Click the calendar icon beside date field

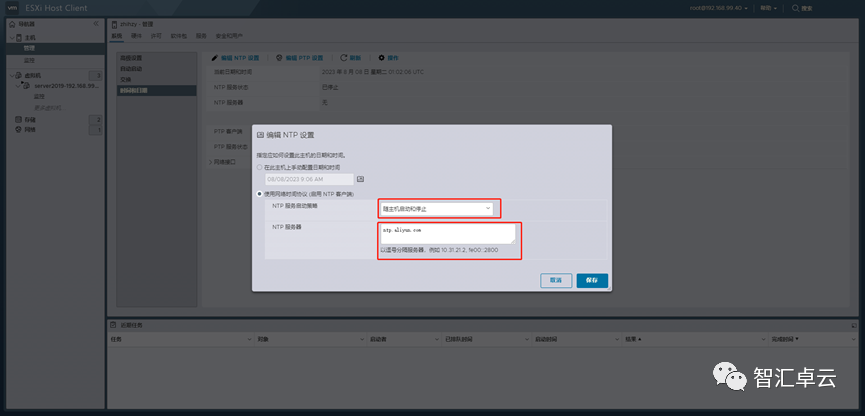(x=361, y=179)
